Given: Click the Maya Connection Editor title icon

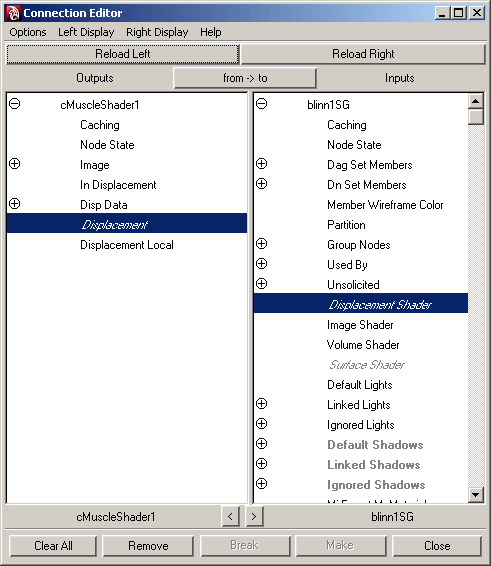Looking at the screenshot, I should (x=13, y=13).
